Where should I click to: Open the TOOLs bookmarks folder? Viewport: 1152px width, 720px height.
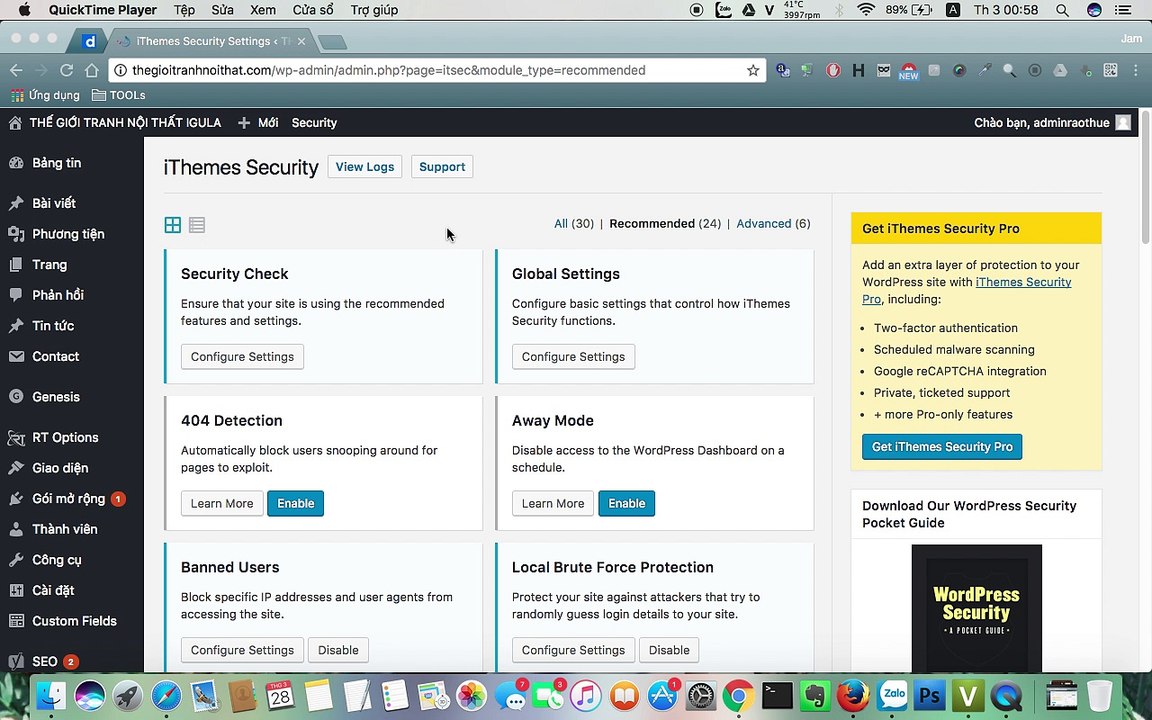click(118, 96)
